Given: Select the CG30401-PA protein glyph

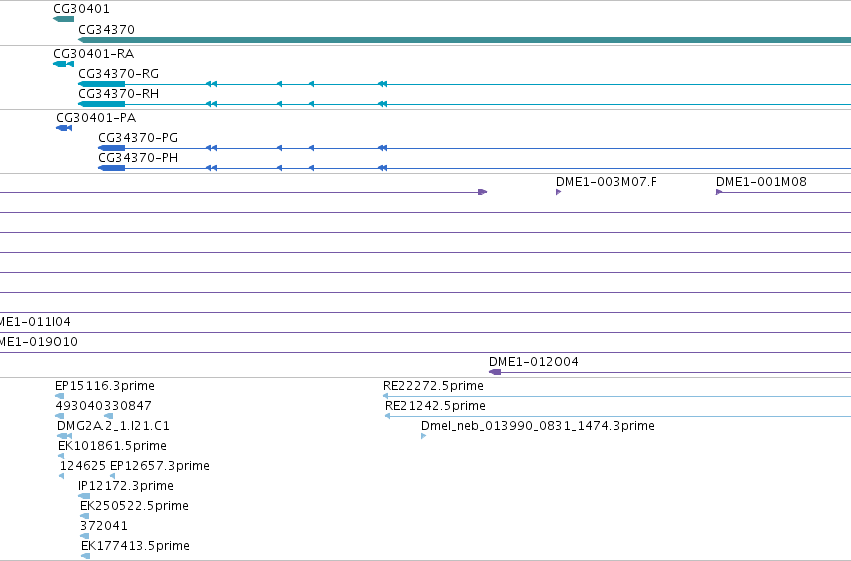Looking at the screenshot, I should [x=64, y=128].
